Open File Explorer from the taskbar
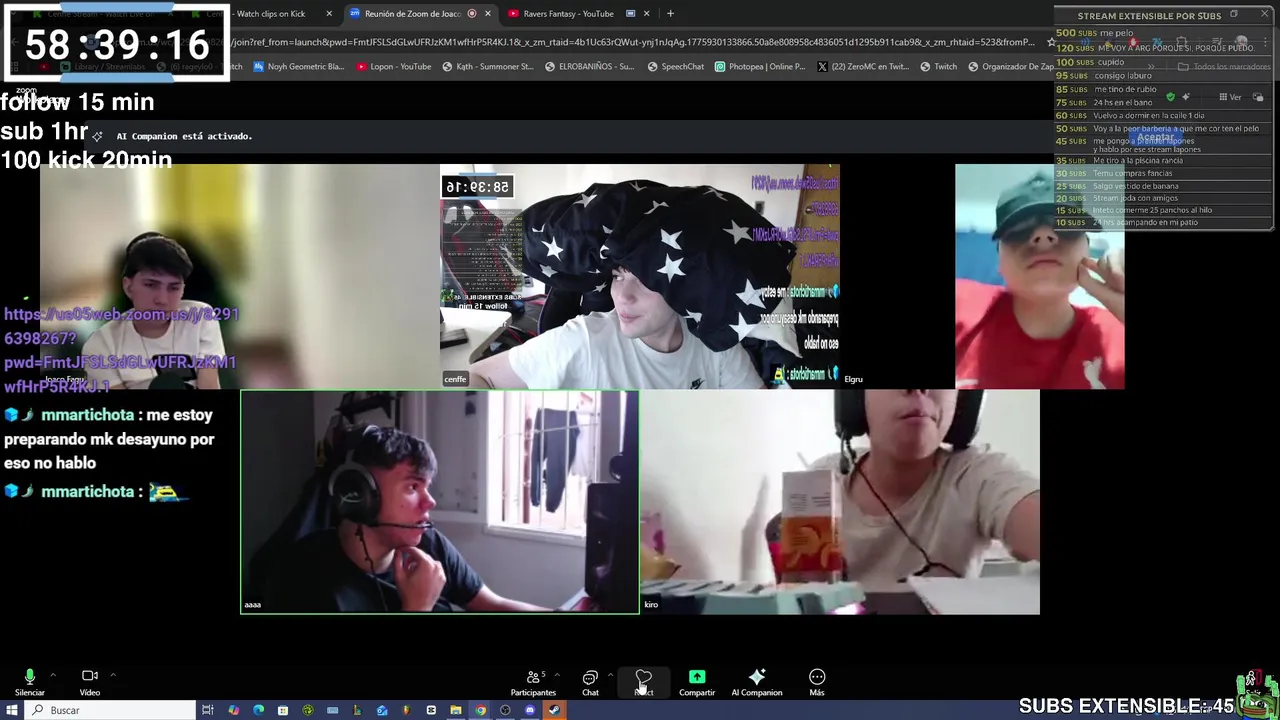The height and width of the screenshot is (720, 1280). 455,710
